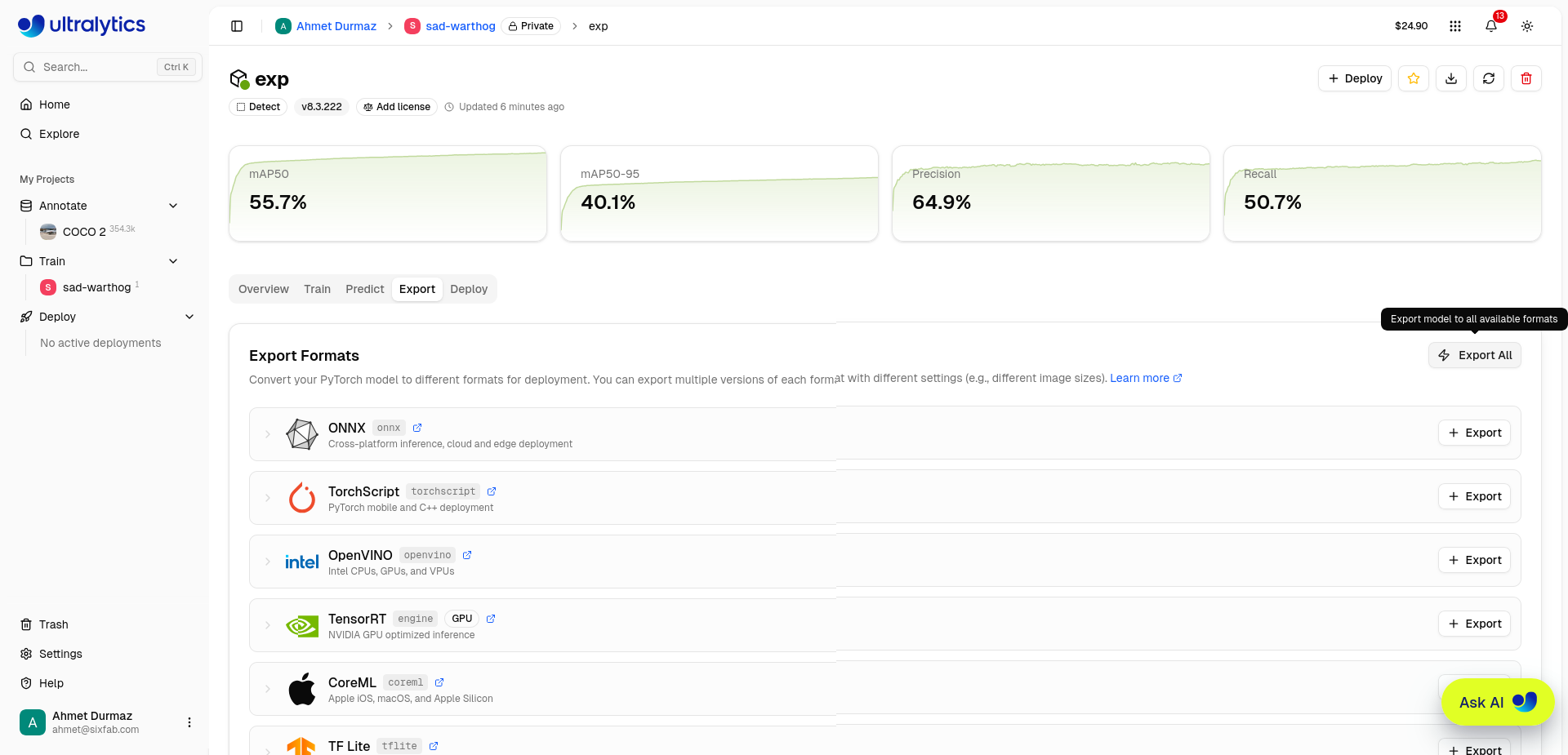The height and width of the screenshot is (755, 1568).
Task: Toggle light/dark theme sun icon
Action: point(1527,26)
